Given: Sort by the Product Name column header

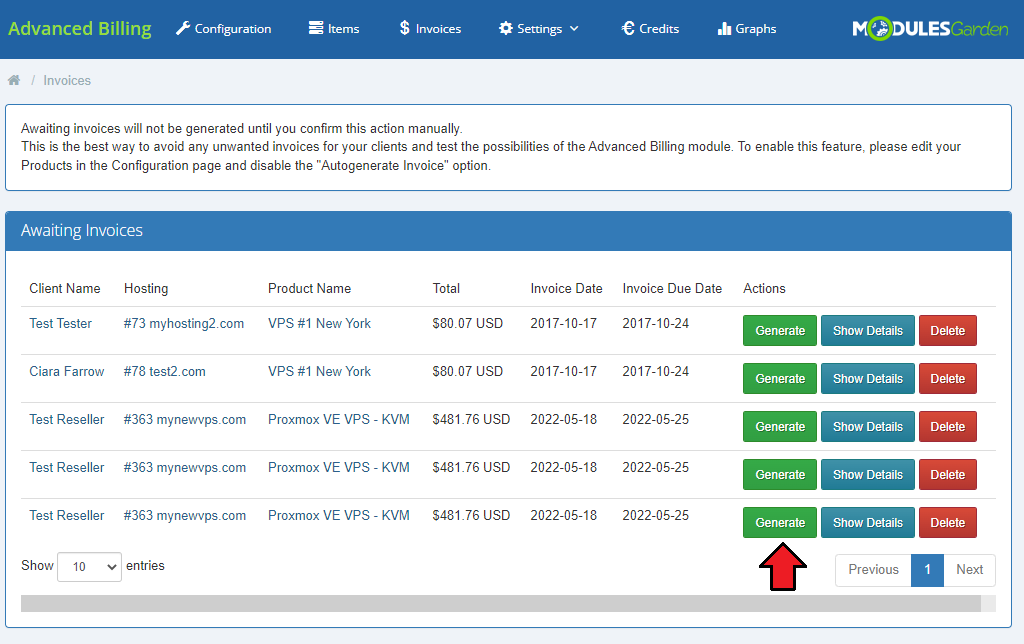Looking at the screenshot, I should tap(309, 289).
